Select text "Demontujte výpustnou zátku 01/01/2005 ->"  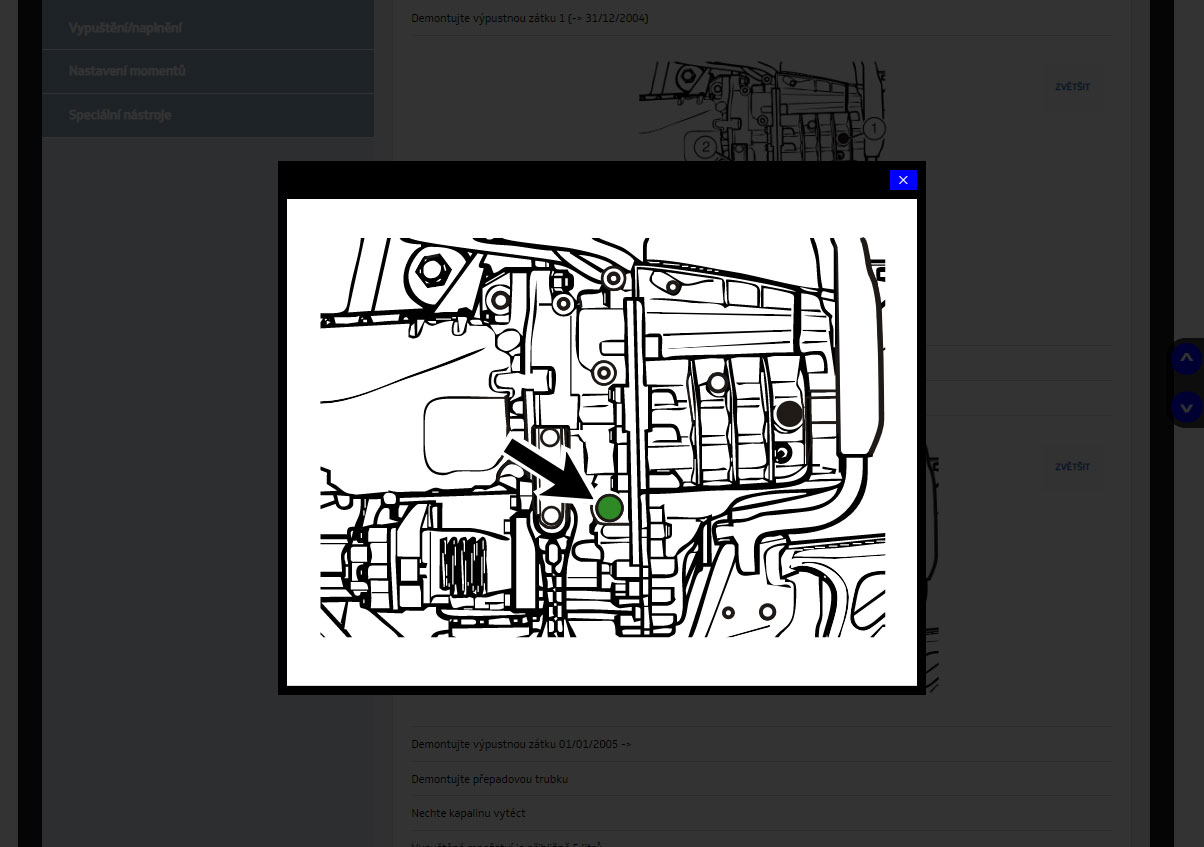(x=521, y=744)
